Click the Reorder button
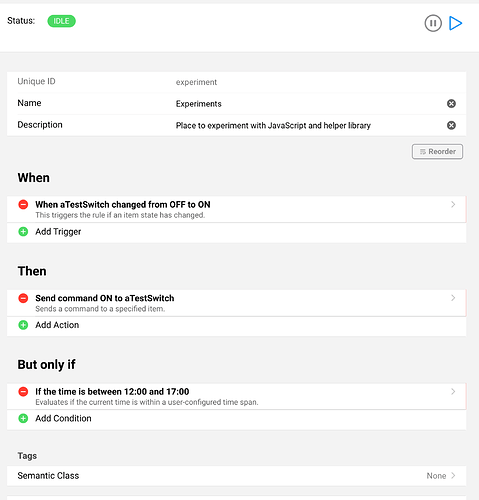Viewport: 479px width, 500px height. pyautogui.click(x=437, y=152)
